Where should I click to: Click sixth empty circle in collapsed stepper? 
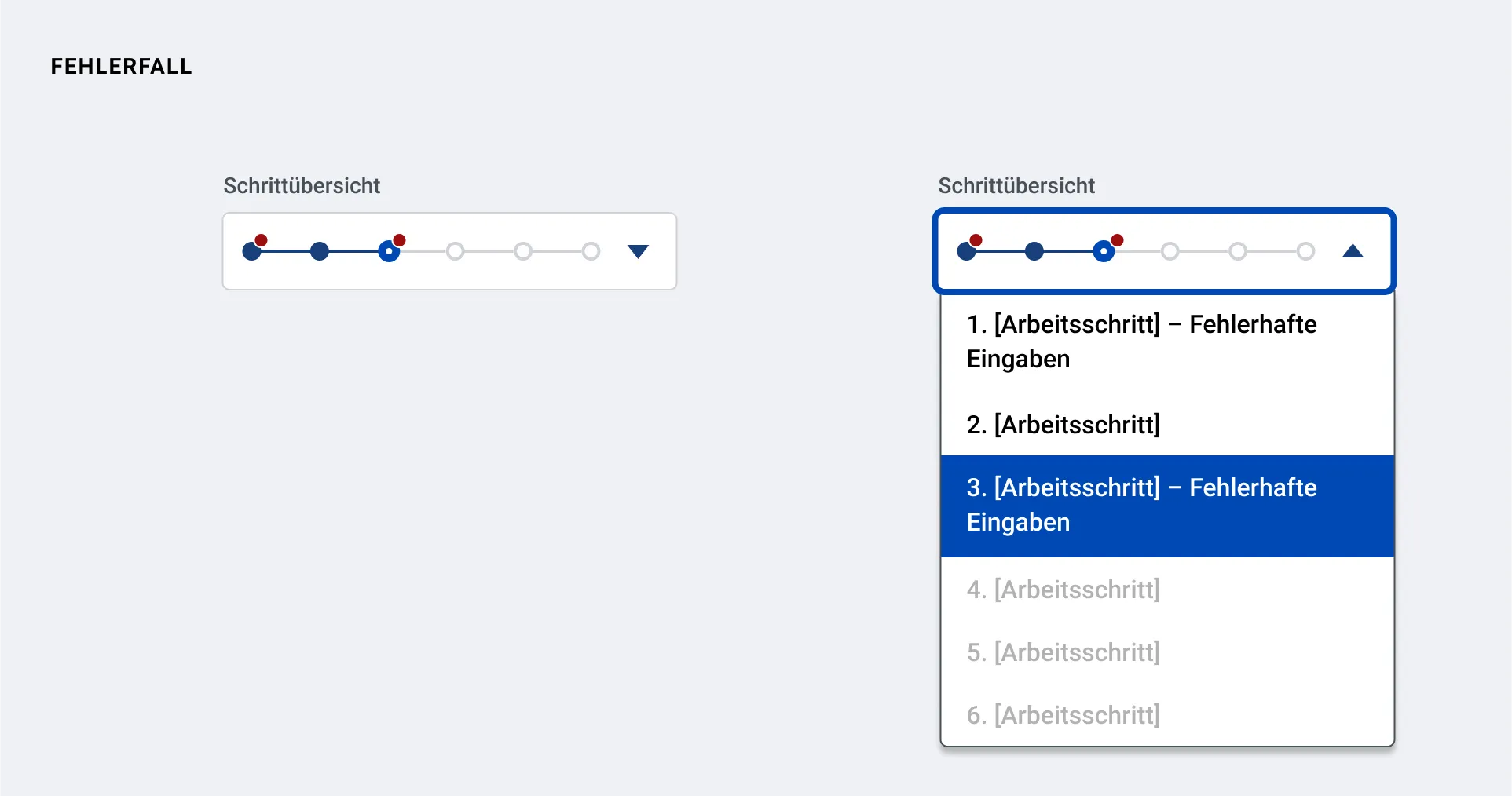(591, 251)
